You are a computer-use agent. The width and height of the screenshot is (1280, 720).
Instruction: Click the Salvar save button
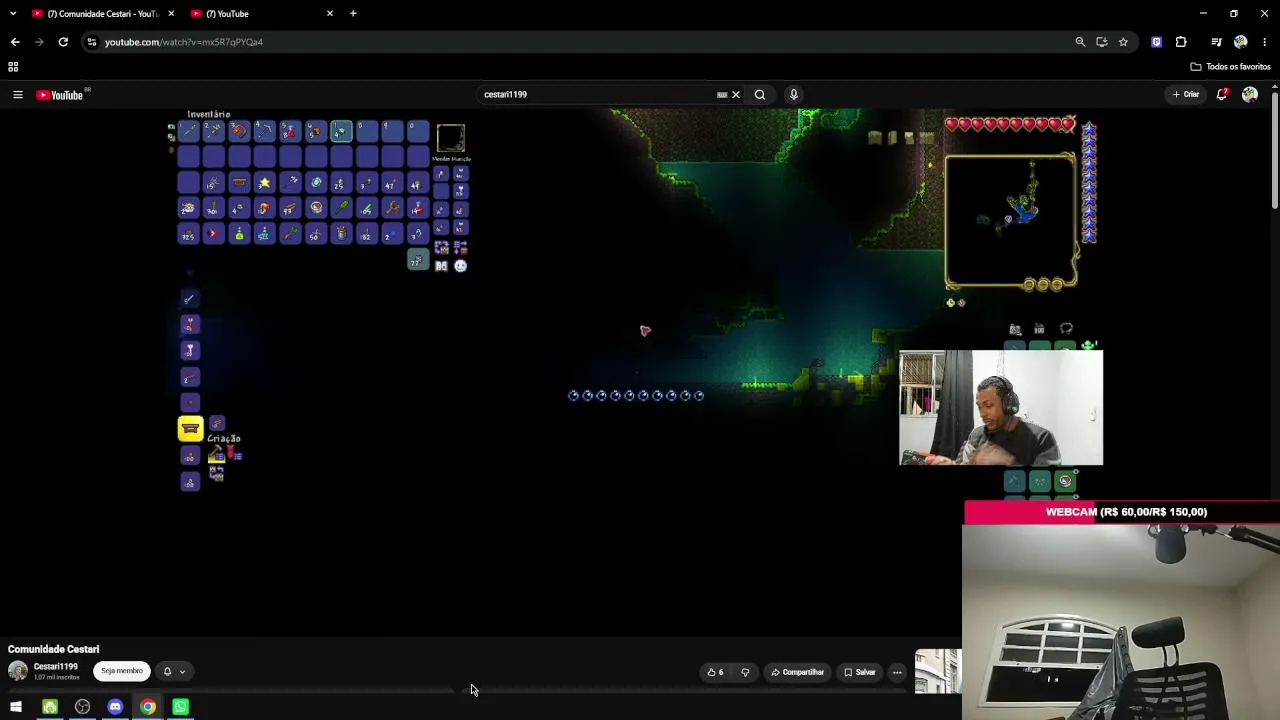(860, 672)
